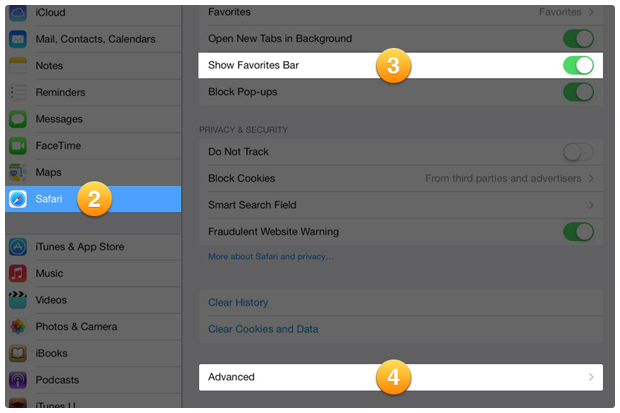
Task: Select the iBooks icon
Action: click(18, 353)
